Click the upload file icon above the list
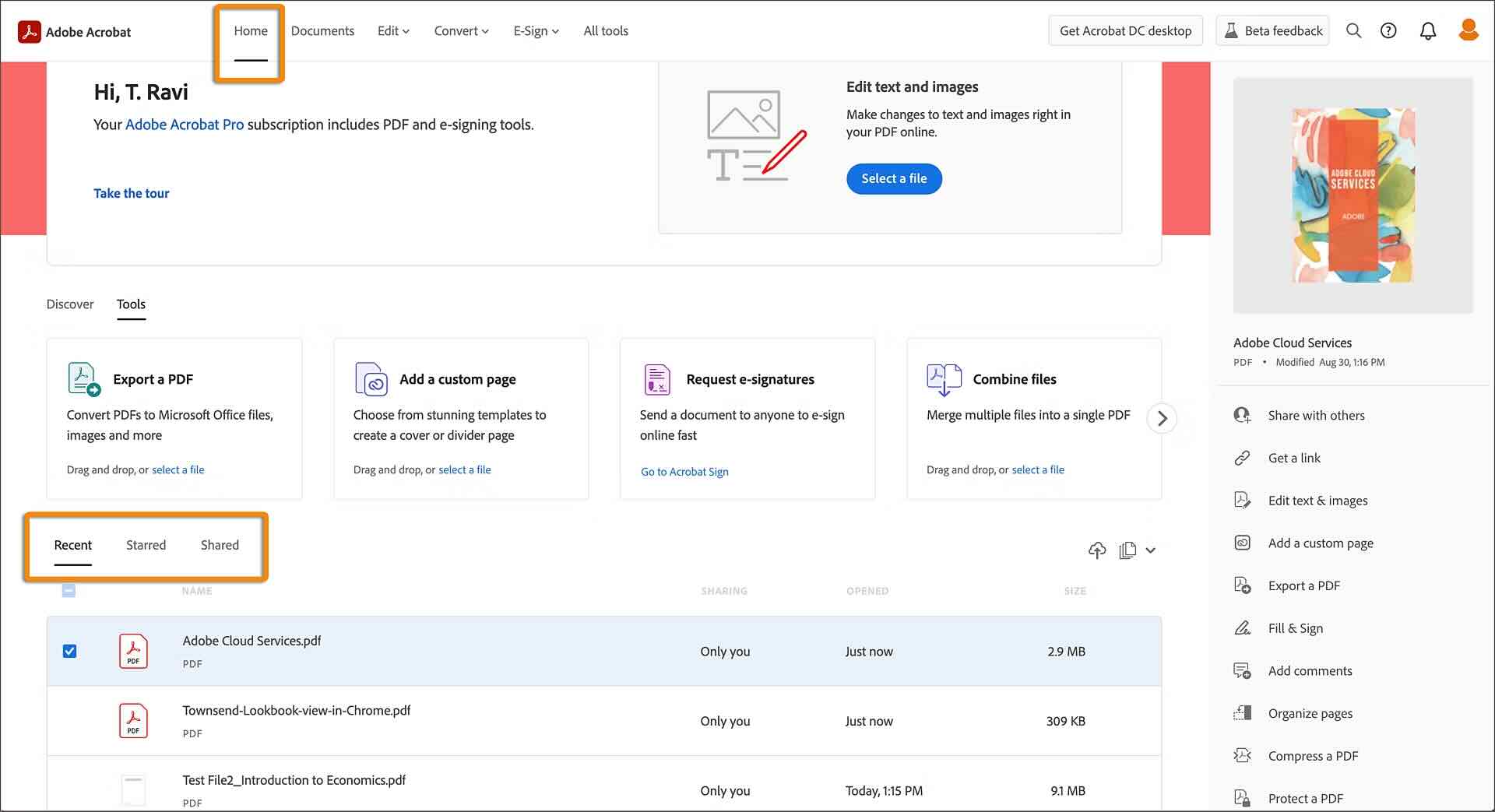The height and width of the screenshot is (812, 1495). 1097,550
